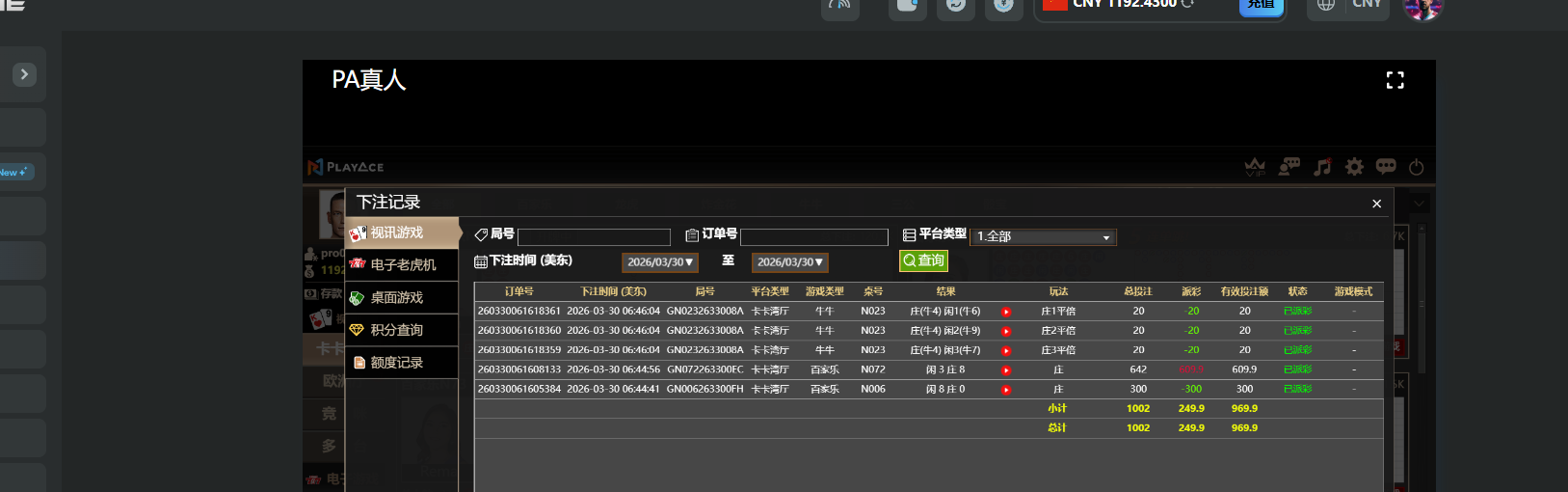Focus the 局号 input field
This screenshot has height=492, width=1568.
(x=594, y=237)
